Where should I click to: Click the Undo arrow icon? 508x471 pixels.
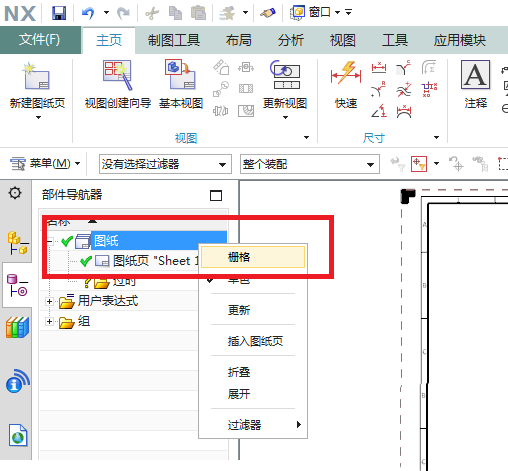point(88,13)
